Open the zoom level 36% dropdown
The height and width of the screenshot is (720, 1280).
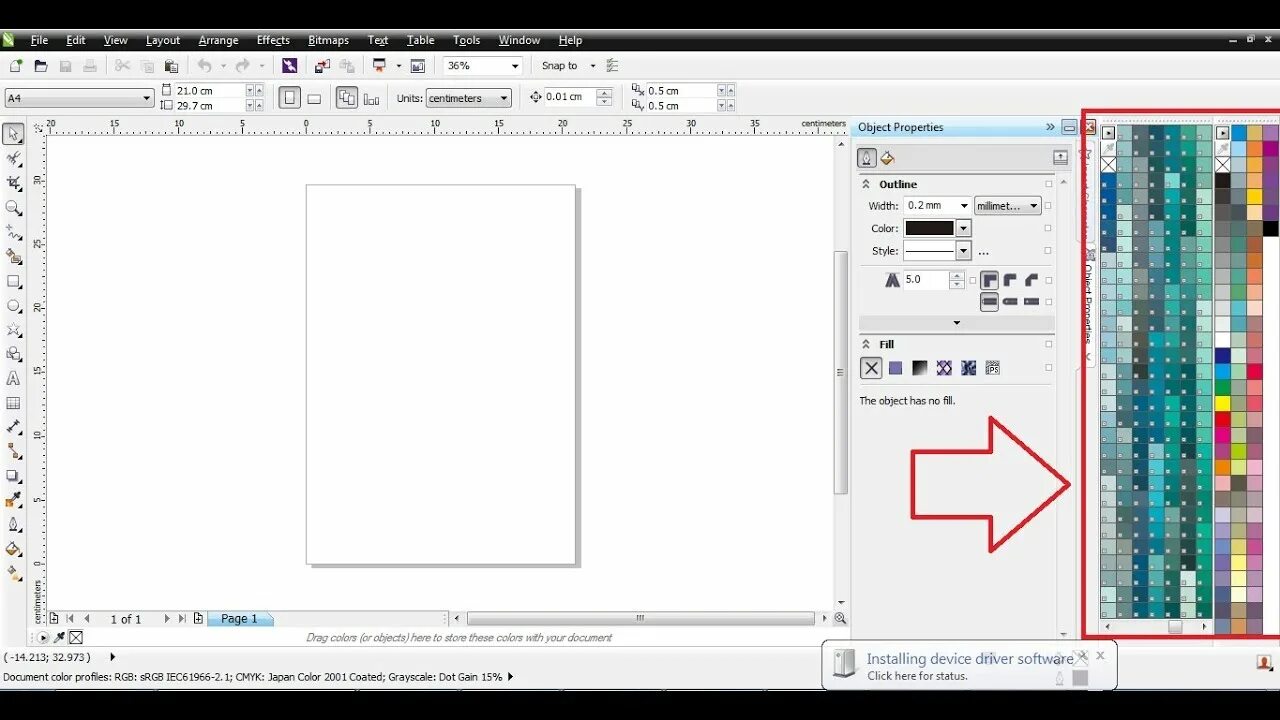point(515,66)
